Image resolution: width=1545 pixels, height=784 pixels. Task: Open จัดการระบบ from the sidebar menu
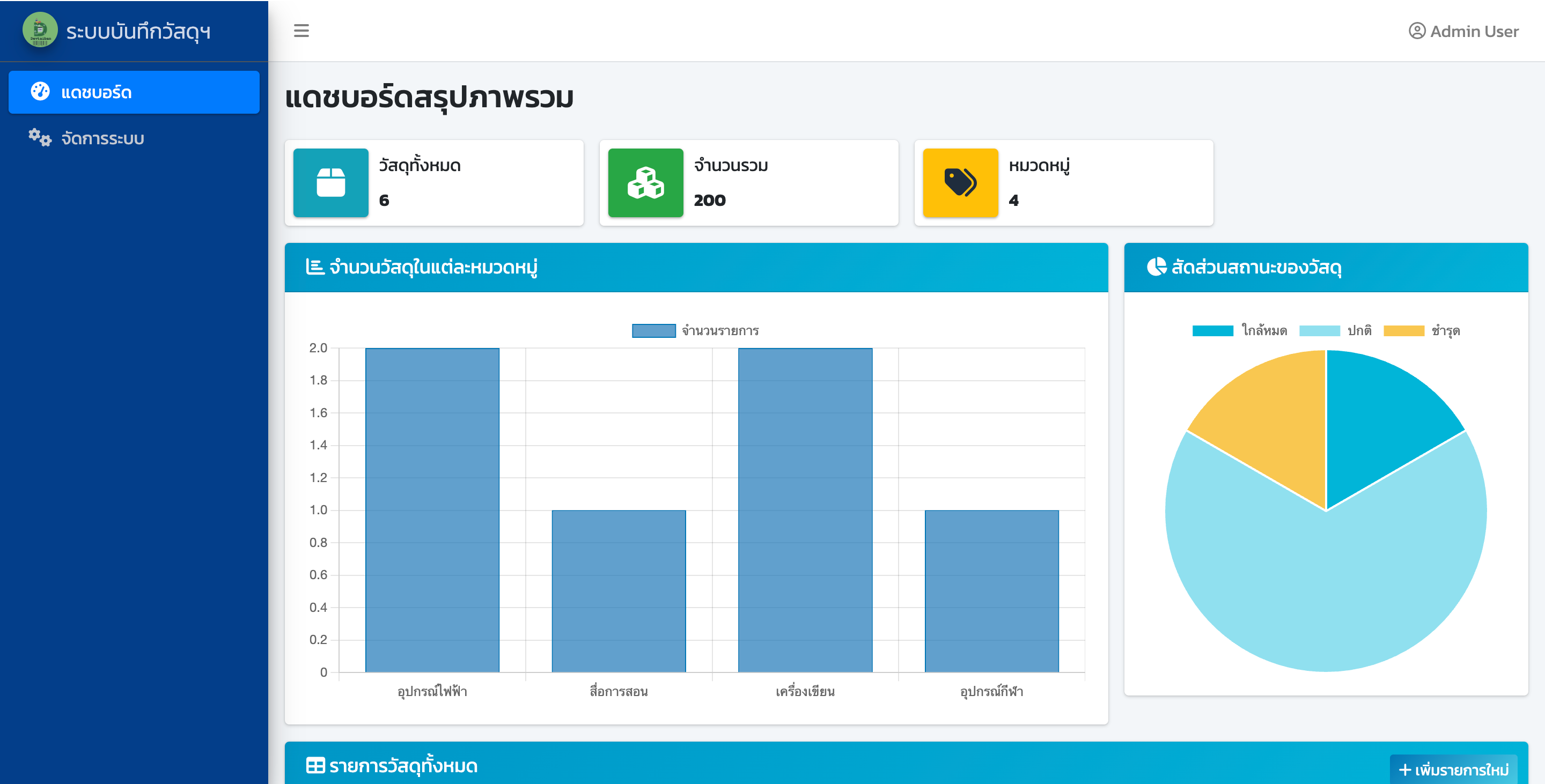click(101, 137)
